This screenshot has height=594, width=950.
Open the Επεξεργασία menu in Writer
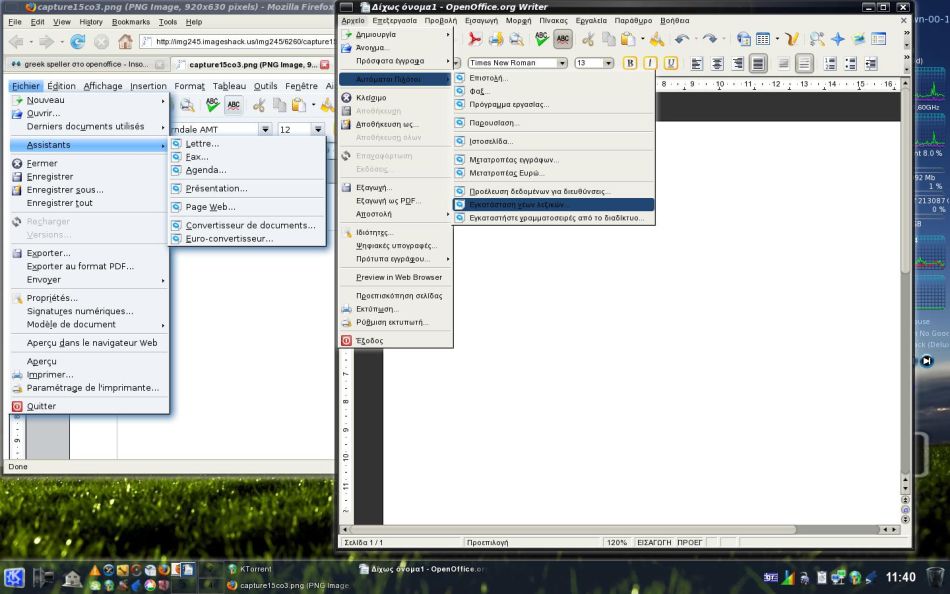click(394, 21)
